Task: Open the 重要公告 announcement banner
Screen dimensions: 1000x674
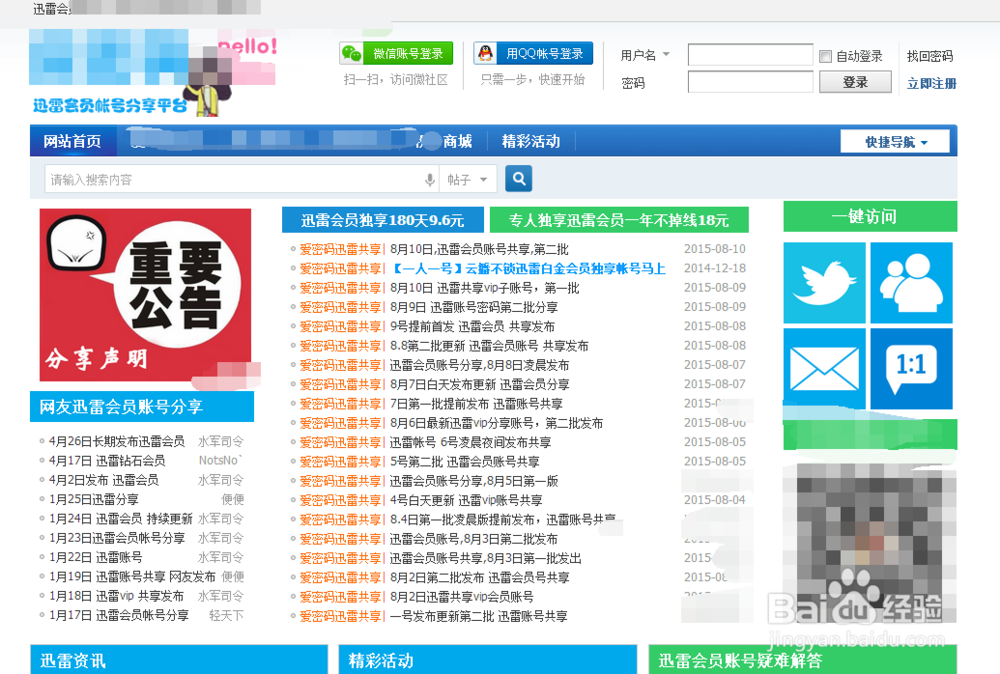Action: point(145,295)
